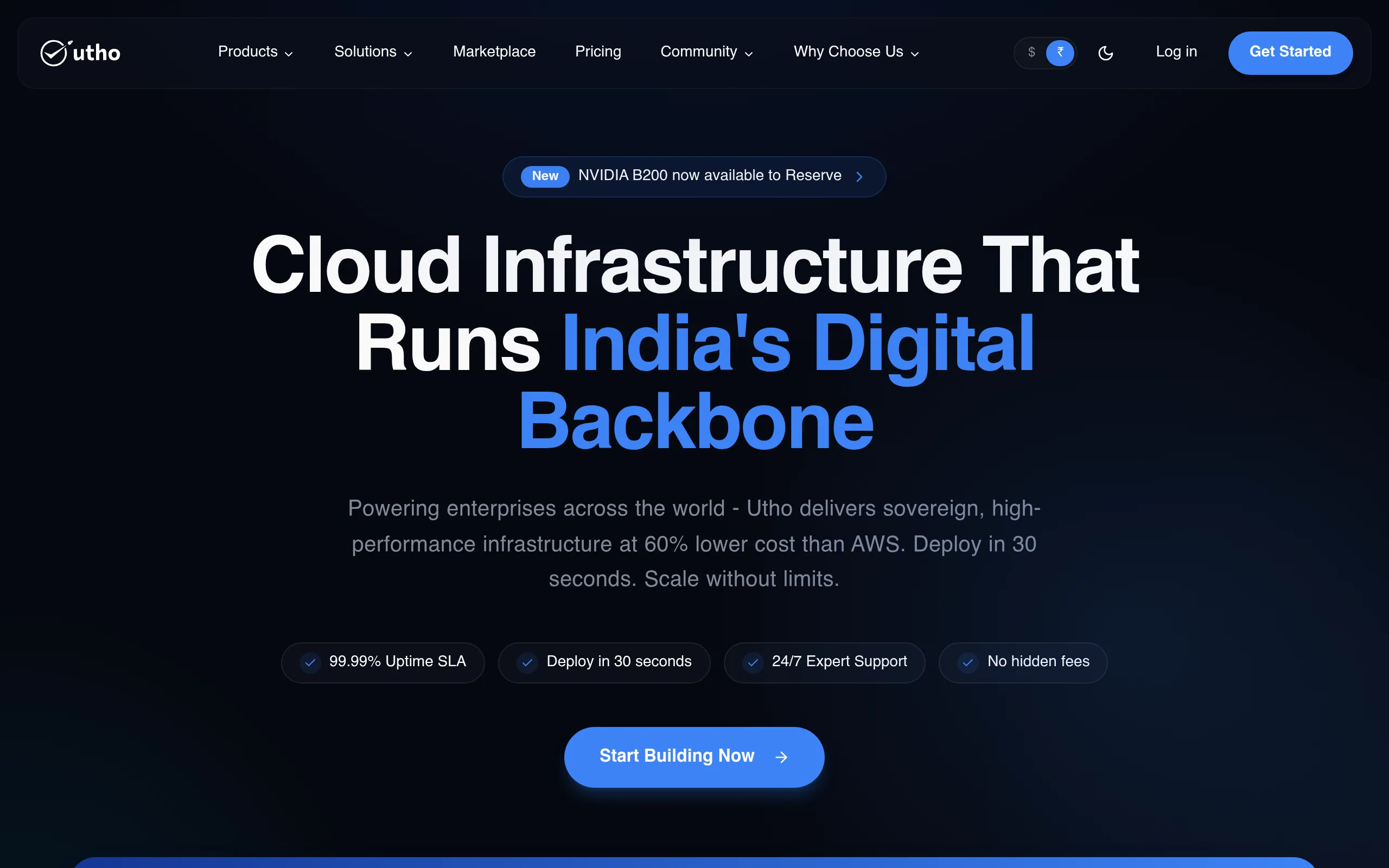Switch currency to dollar
The height and width of the screenshot is (868, 1389).
click(x=1031, y=52)
